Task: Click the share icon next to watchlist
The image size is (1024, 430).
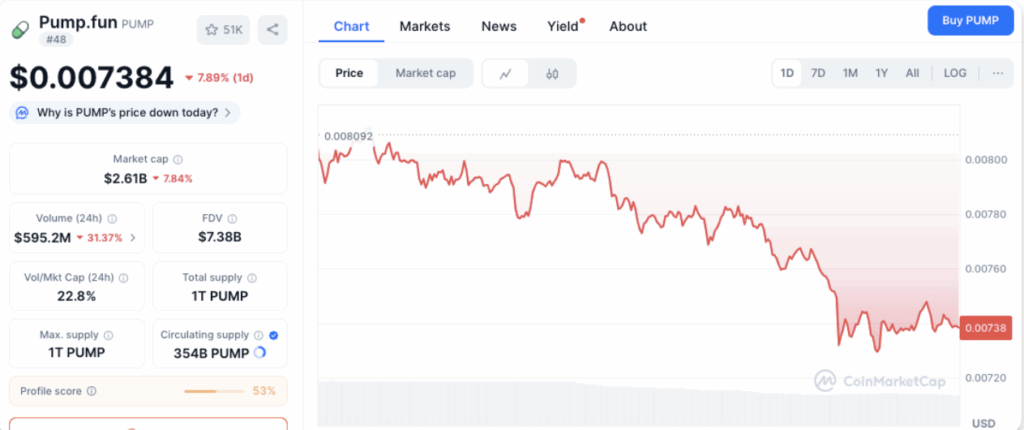Action: [x=272, y=30]
